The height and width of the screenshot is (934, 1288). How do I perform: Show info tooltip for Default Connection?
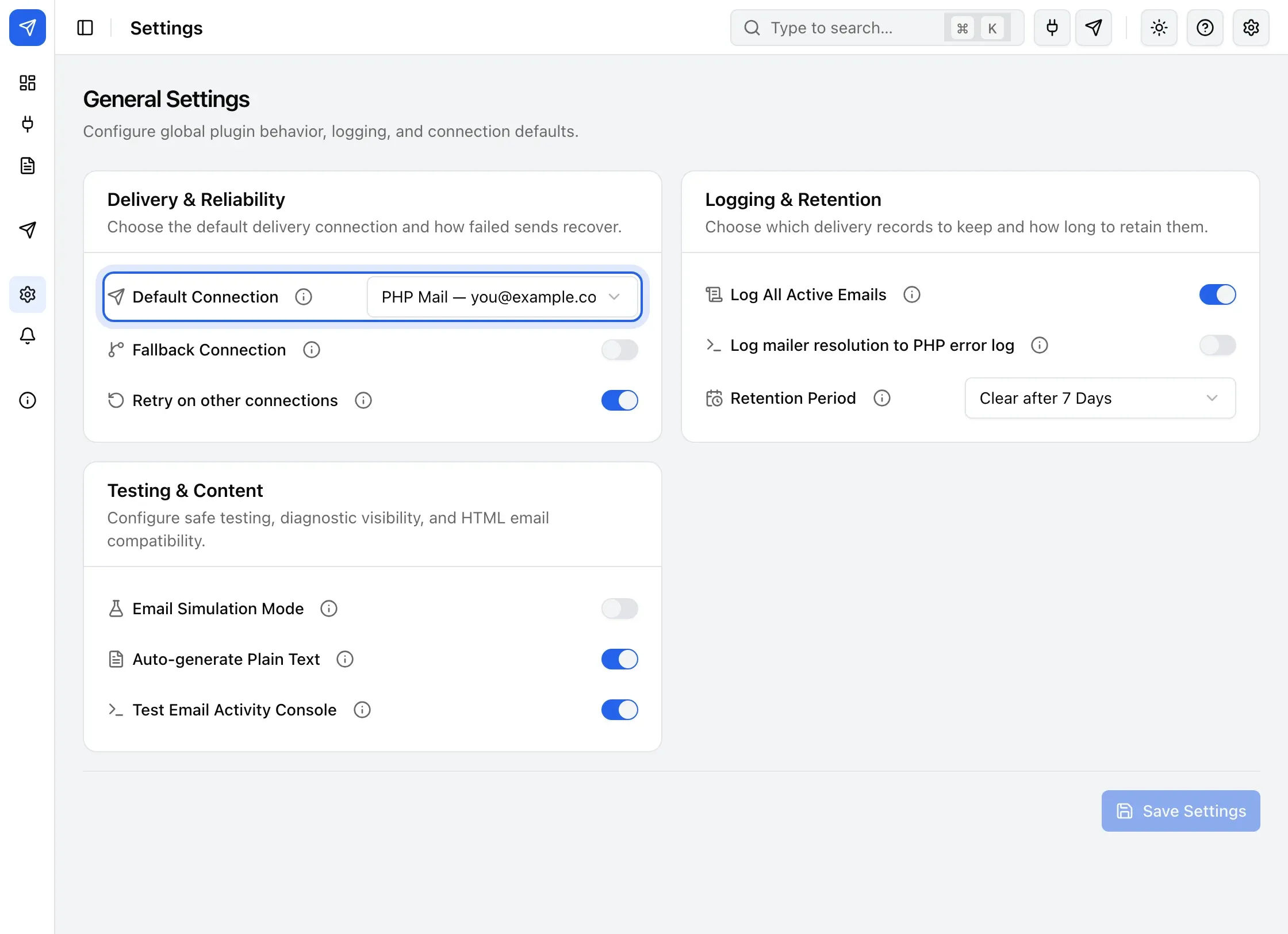(x=304, y=297)
